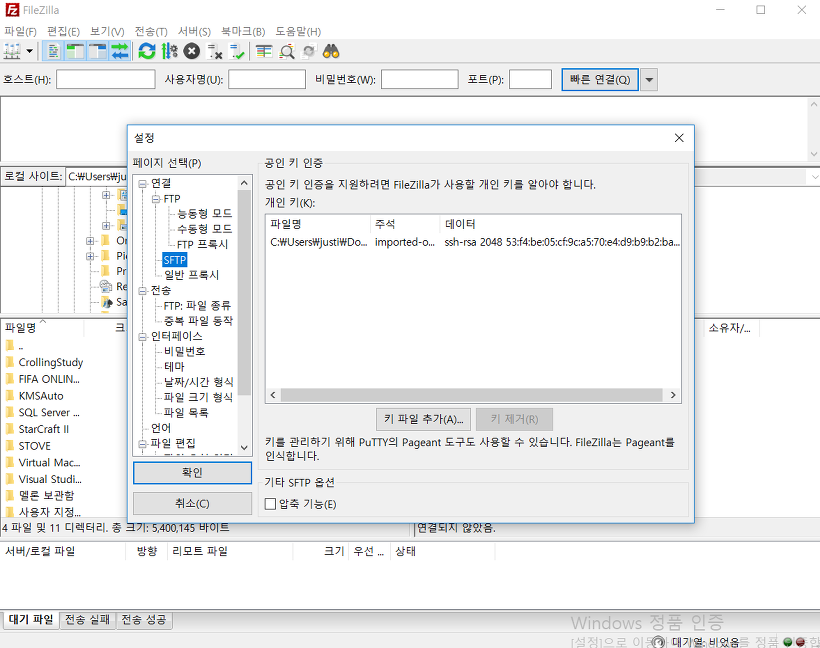Open the 보기(V) menu
Viewport: 820px width, 648px height.
pyautogui.click(x=107, y=31)
